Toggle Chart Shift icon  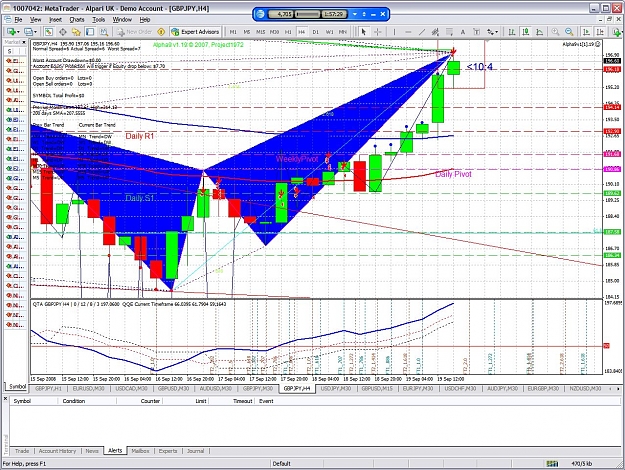(600, 32)
